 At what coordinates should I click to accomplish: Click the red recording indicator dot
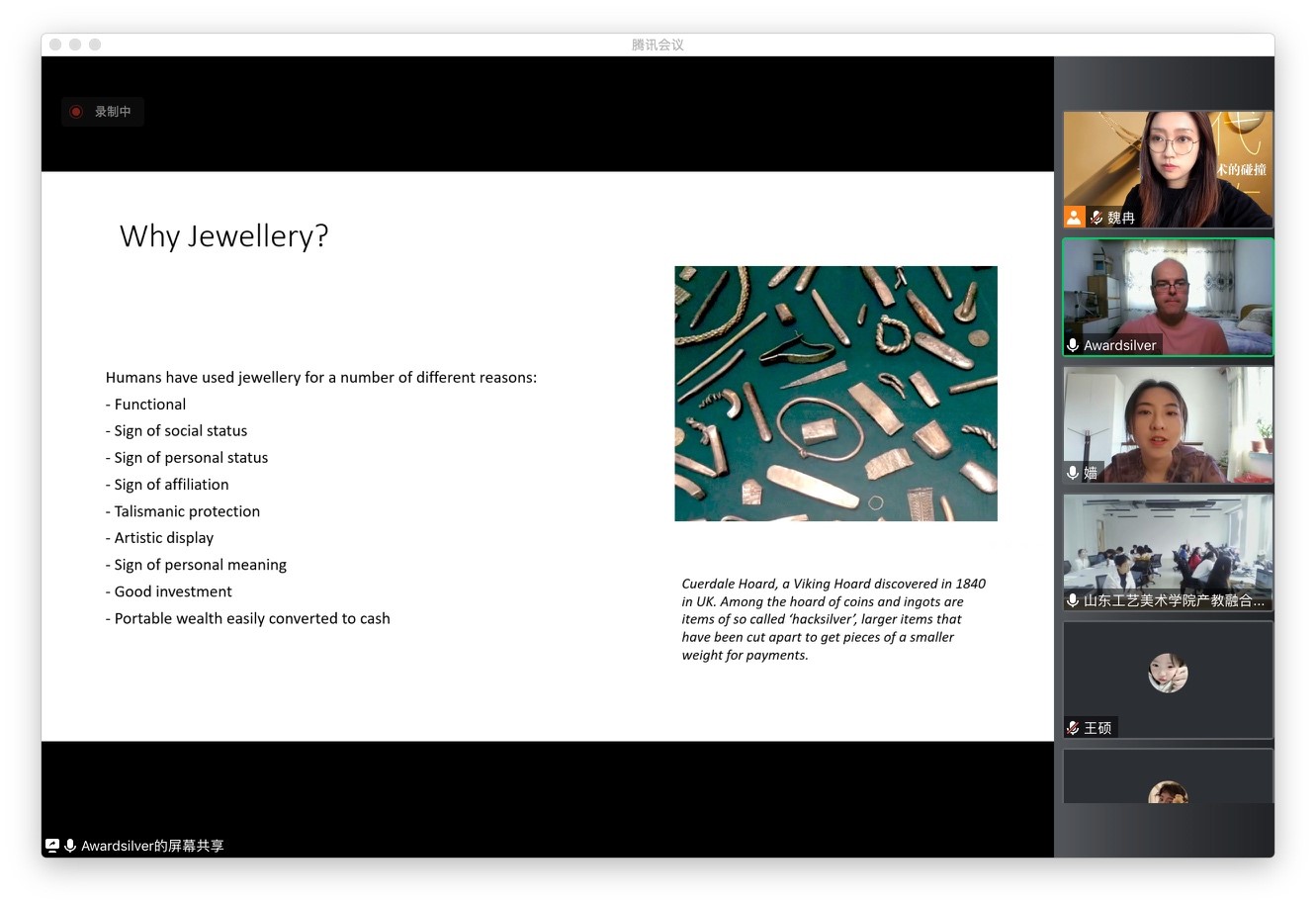(x=76, y=112)
